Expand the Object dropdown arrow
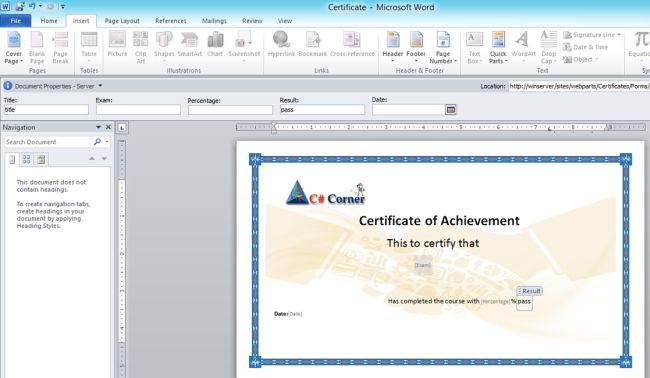Screen dimensions: 650x378 click(x=597, y=60)
